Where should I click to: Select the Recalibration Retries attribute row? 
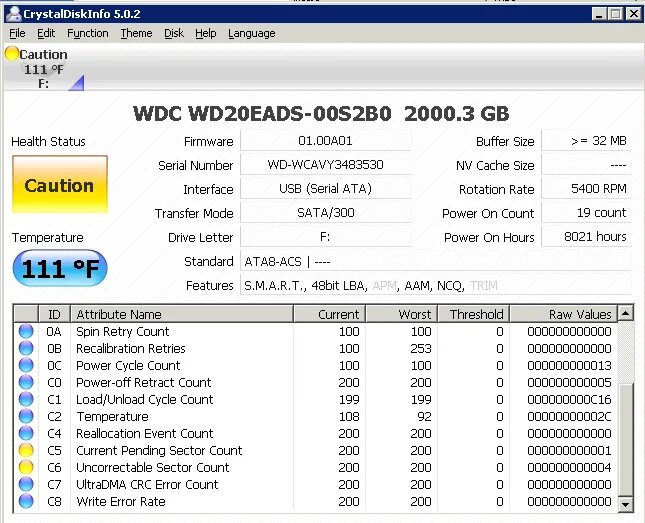coord(316,348)
